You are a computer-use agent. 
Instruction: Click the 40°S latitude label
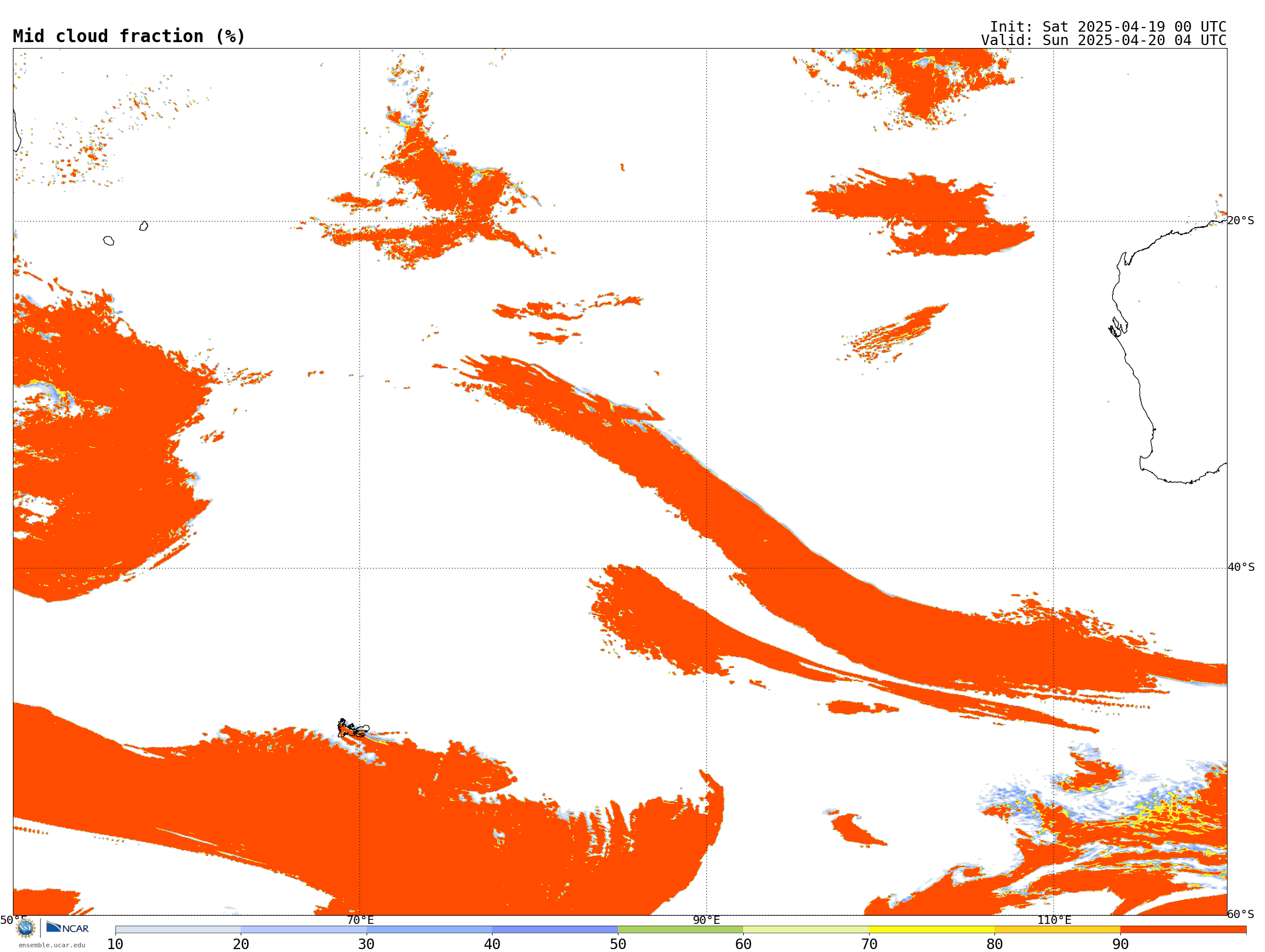[1241, 567]
